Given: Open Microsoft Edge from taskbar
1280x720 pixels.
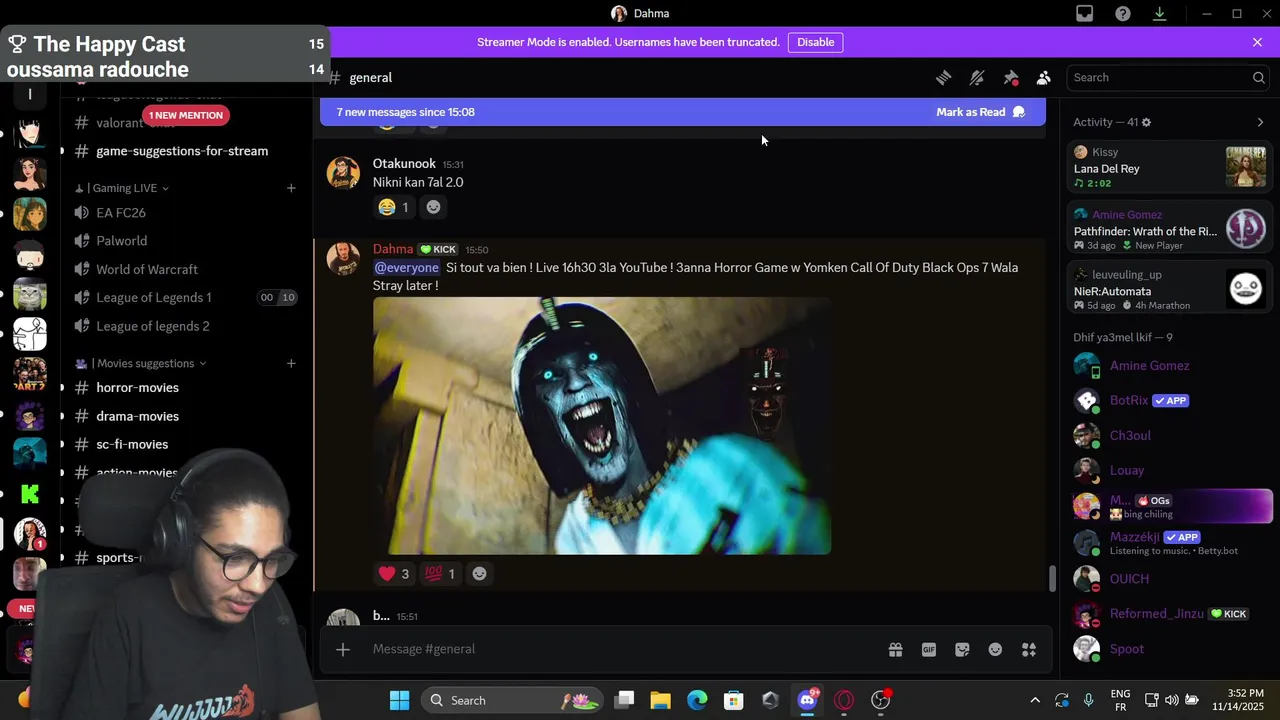Looking at the screenshot, I should point(697,700).
